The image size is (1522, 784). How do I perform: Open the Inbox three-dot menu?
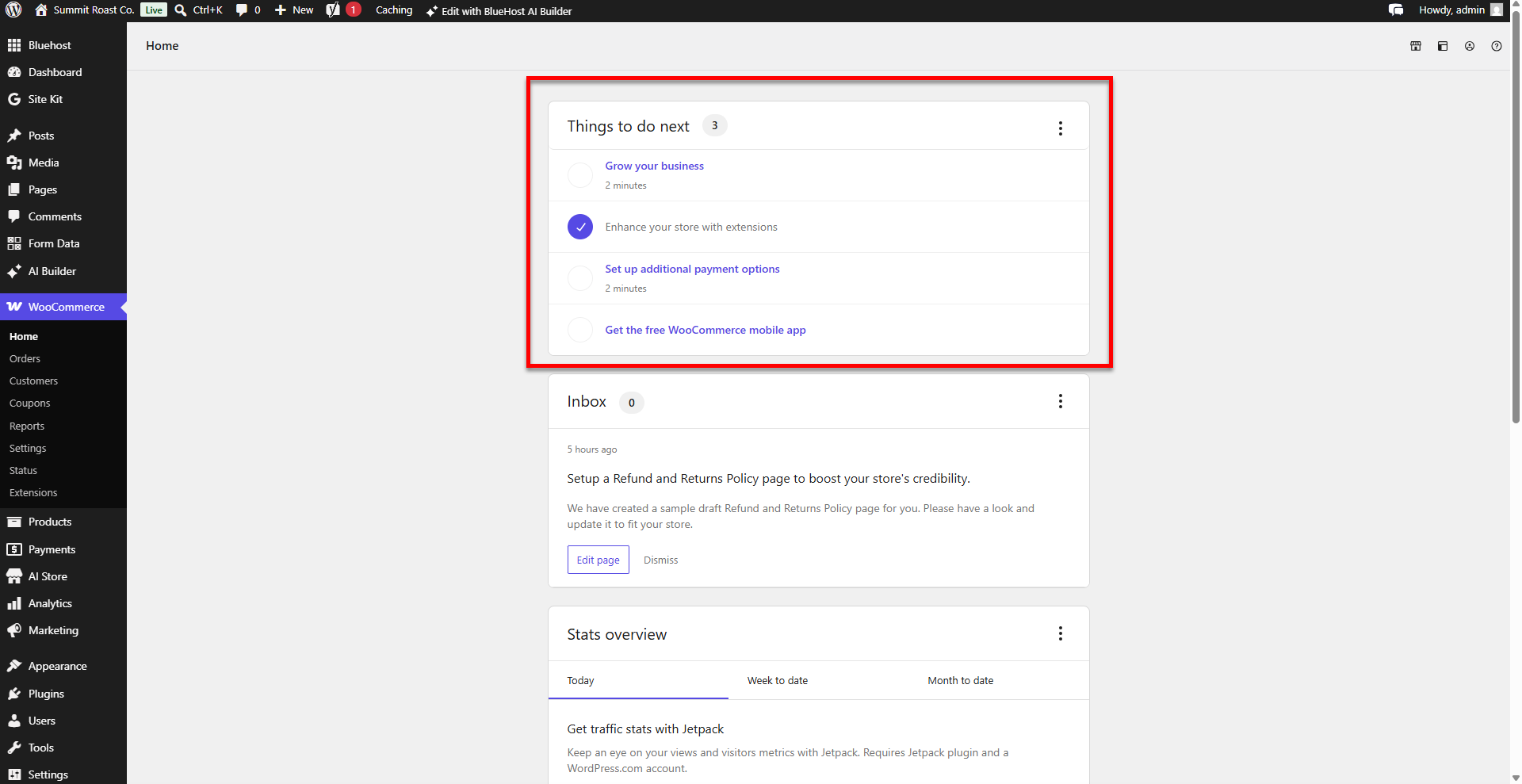click(x=1060, y=401)
